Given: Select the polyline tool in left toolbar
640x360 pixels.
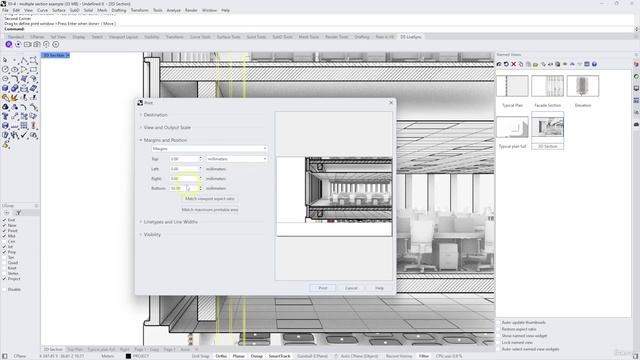Looking at the screenshot, I should click(x=24, y=60).
